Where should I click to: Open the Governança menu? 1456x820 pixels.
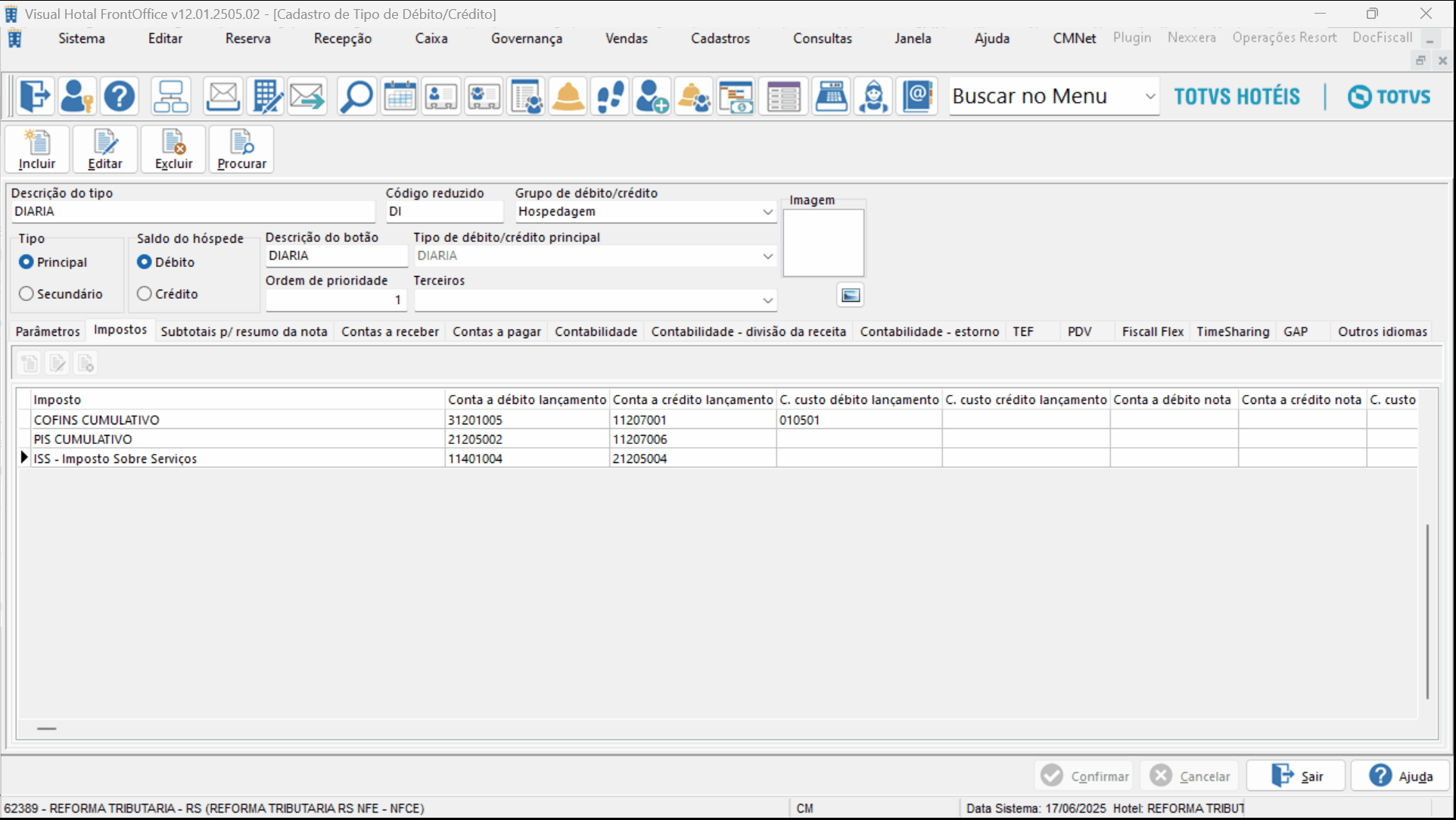[x=526, y=39]
